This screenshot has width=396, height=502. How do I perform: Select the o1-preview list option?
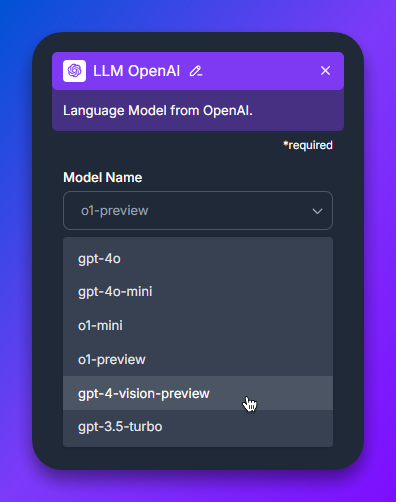point(198,359)
